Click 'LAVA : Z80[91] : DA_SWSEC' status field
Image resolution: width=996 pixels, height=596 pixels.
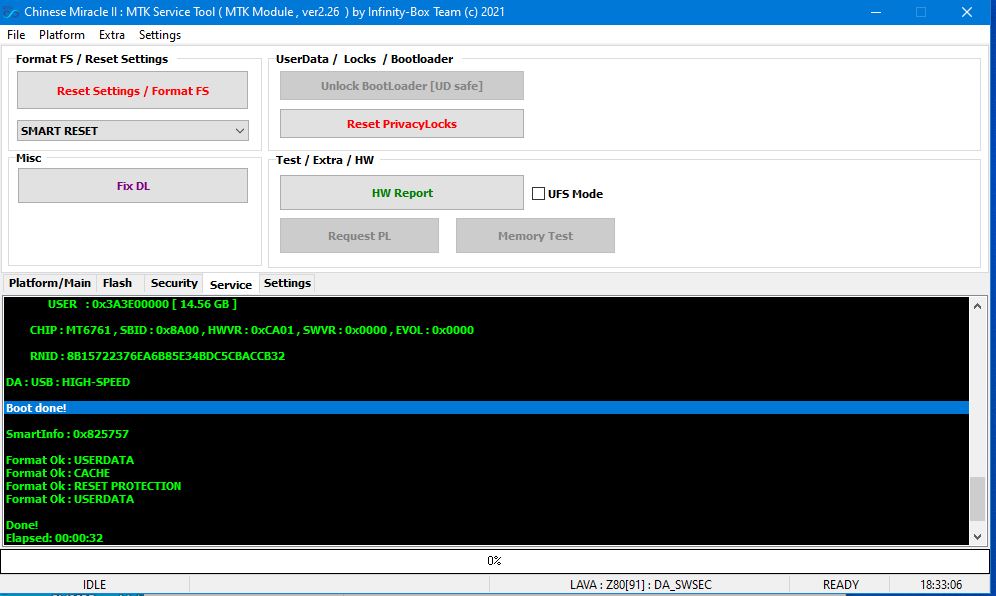coord(640,585)
